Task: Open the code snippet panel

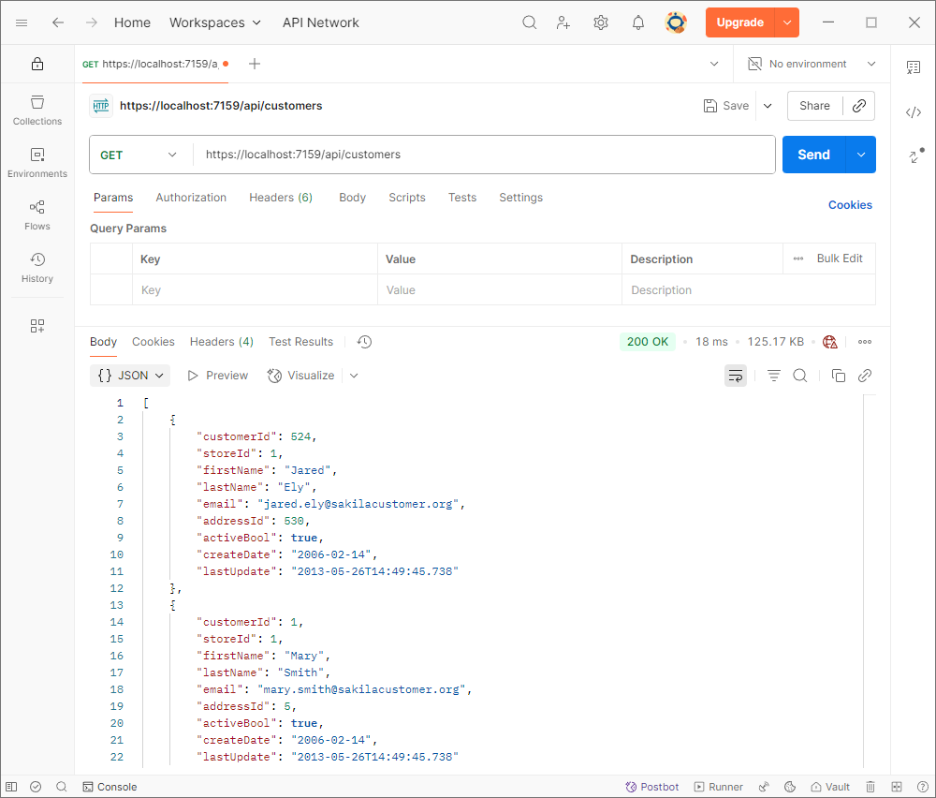Action: 913,112
